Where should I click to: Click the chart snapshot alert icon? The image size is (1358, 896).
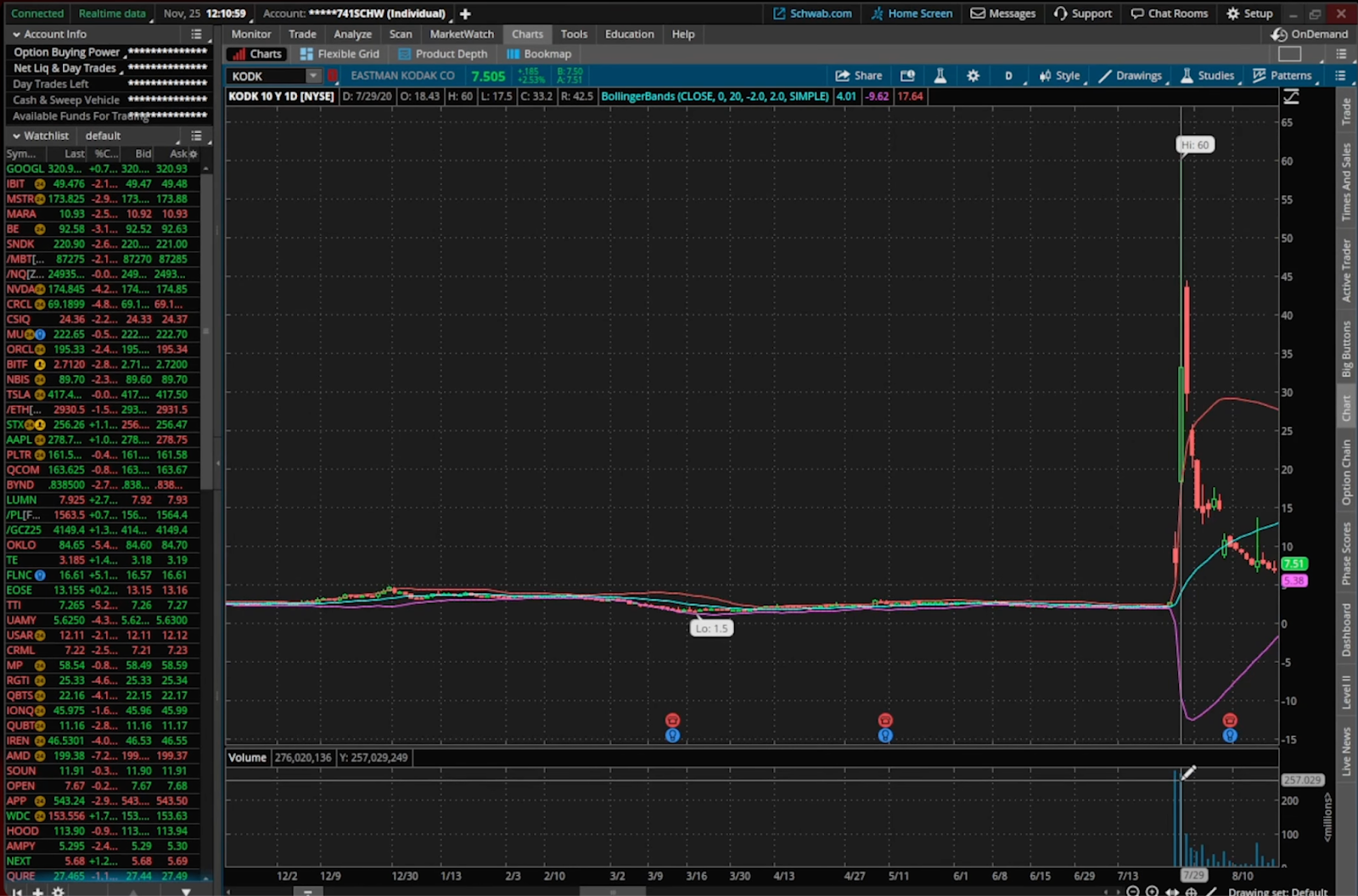tap(907, 76)
